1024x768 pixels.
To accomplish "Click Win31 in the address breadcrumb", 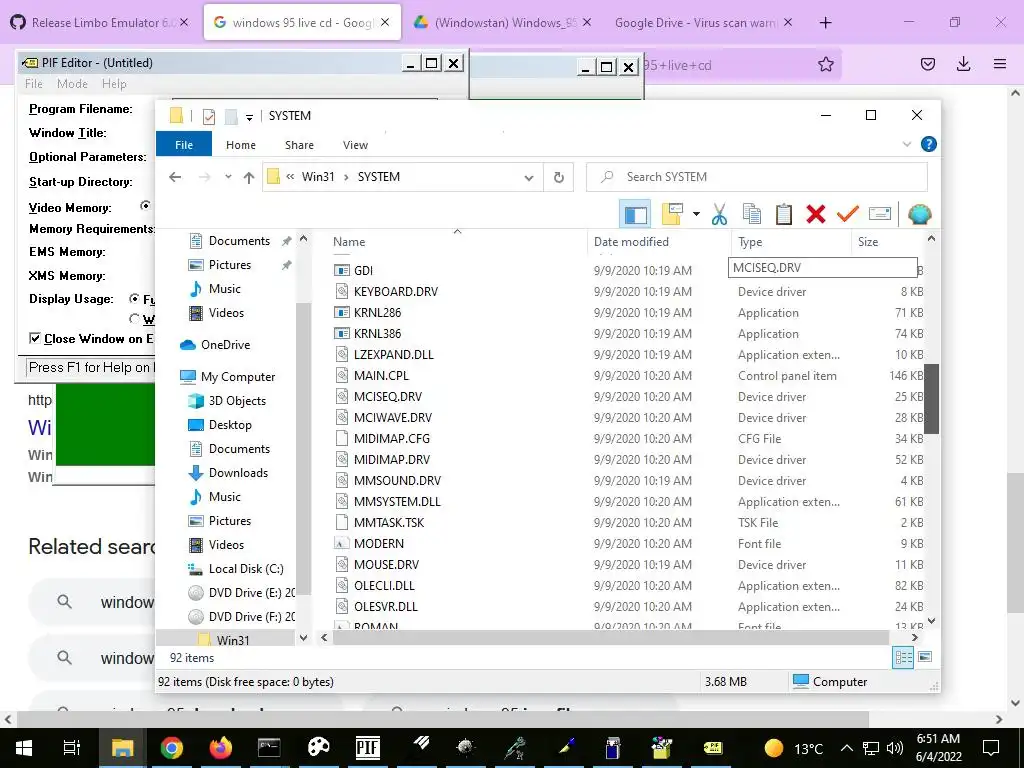I will pyautogui.click(x=317, y=177).
